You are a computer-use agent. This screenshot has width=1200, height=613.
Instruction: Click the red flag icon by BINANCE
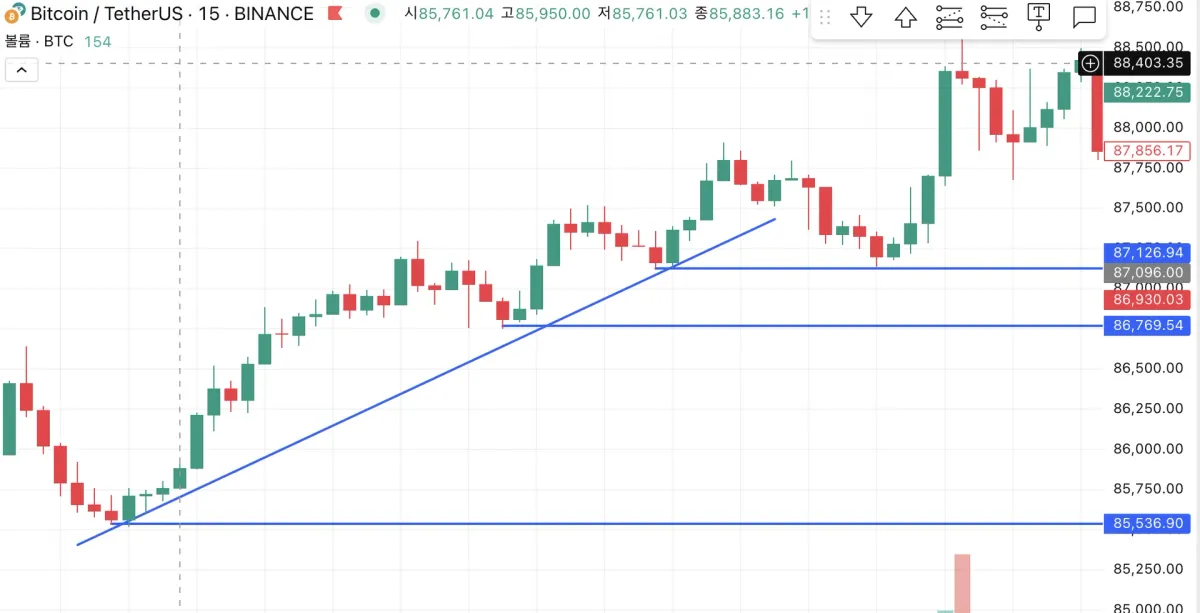(336, 14)
